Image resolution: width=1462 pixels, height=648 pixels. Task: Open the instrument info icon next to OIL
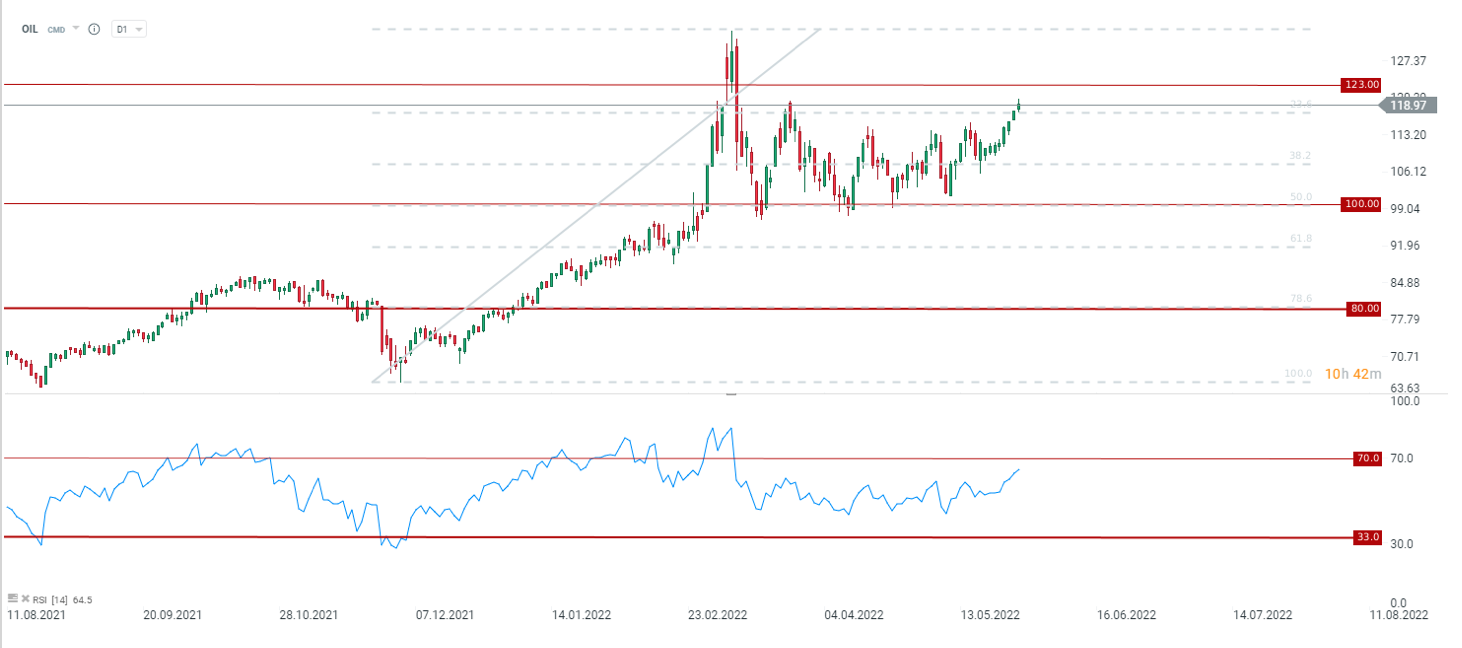(x=94, y=29)
